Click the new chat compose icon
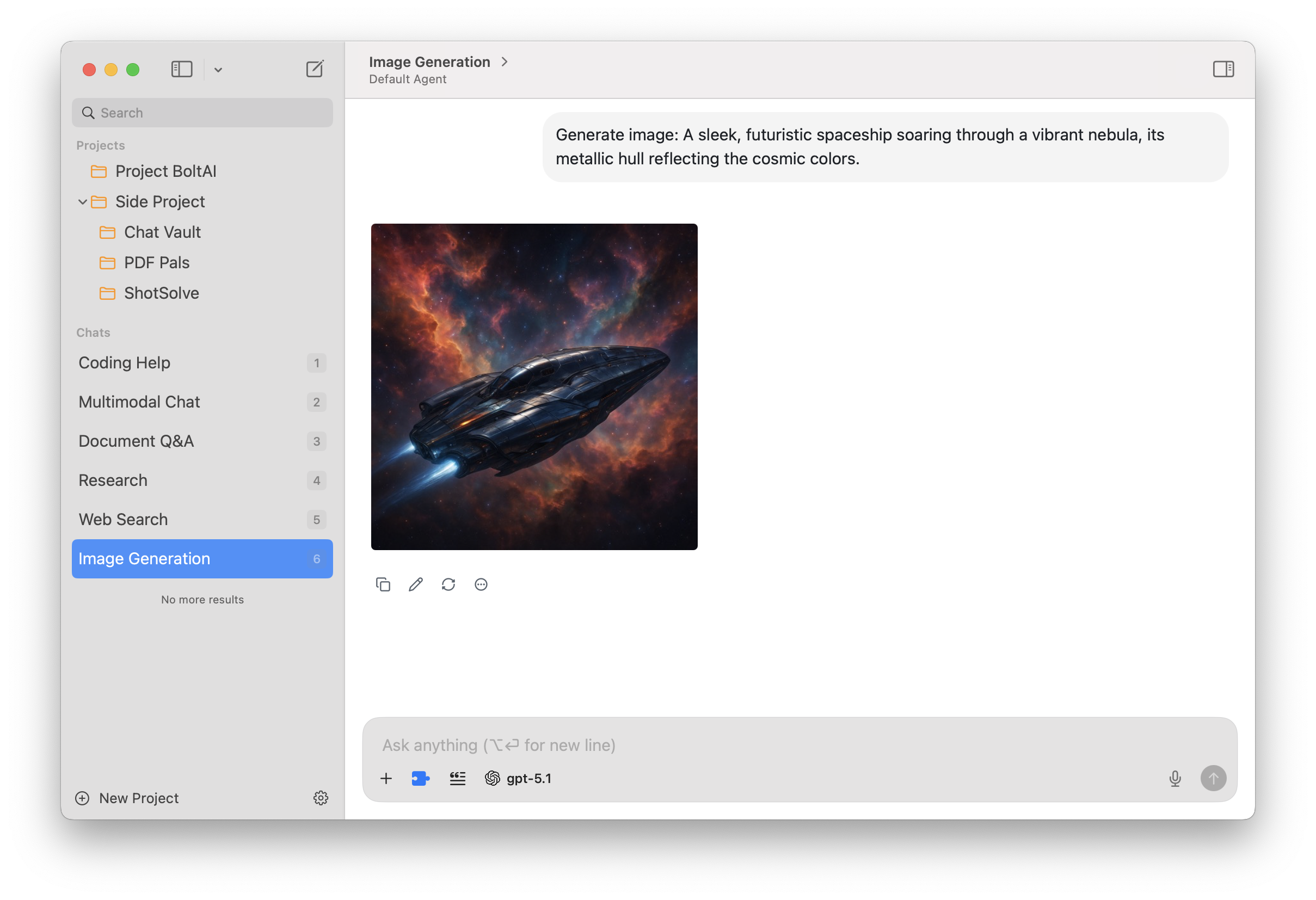 (314, 69)
